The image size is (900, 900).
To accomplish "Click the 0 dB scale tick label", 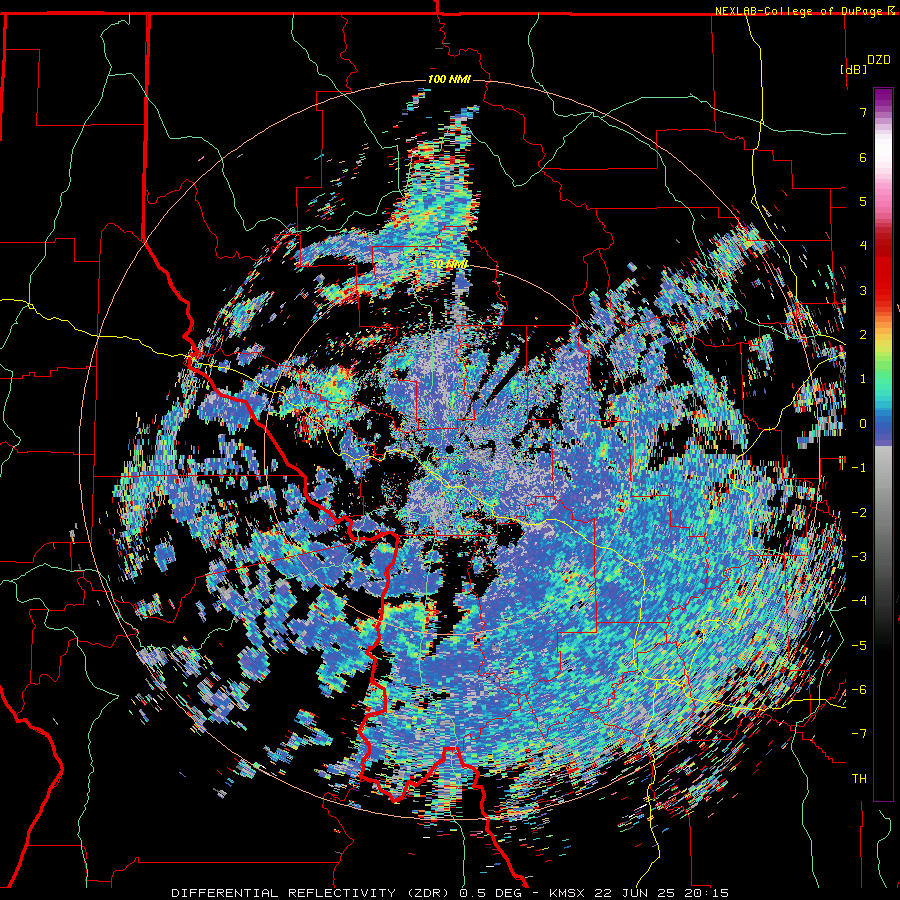I will [x=863, y=424].
